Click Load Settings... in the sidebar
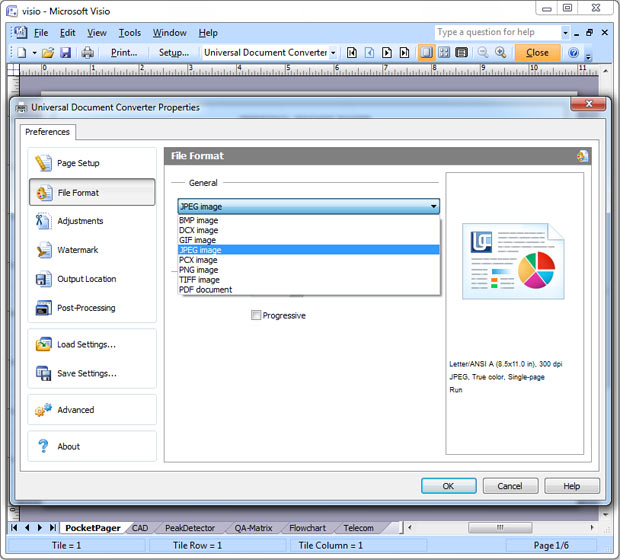The width and height of the screenshot is (620, 560). pos(92,344)
